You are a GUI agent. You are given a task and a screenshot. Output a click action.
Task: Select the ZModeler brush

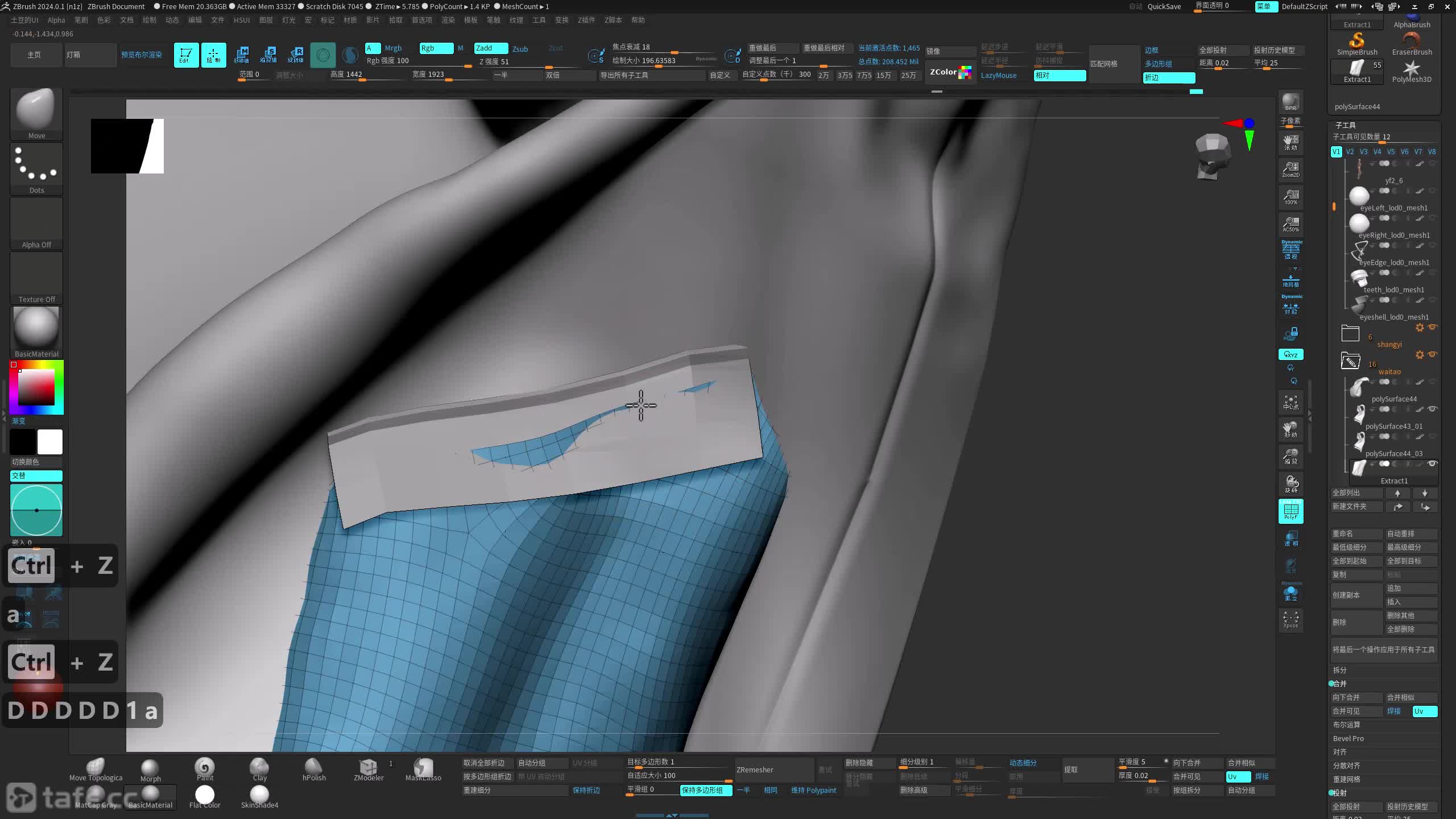pyautogui.click(x=369, y=770)
